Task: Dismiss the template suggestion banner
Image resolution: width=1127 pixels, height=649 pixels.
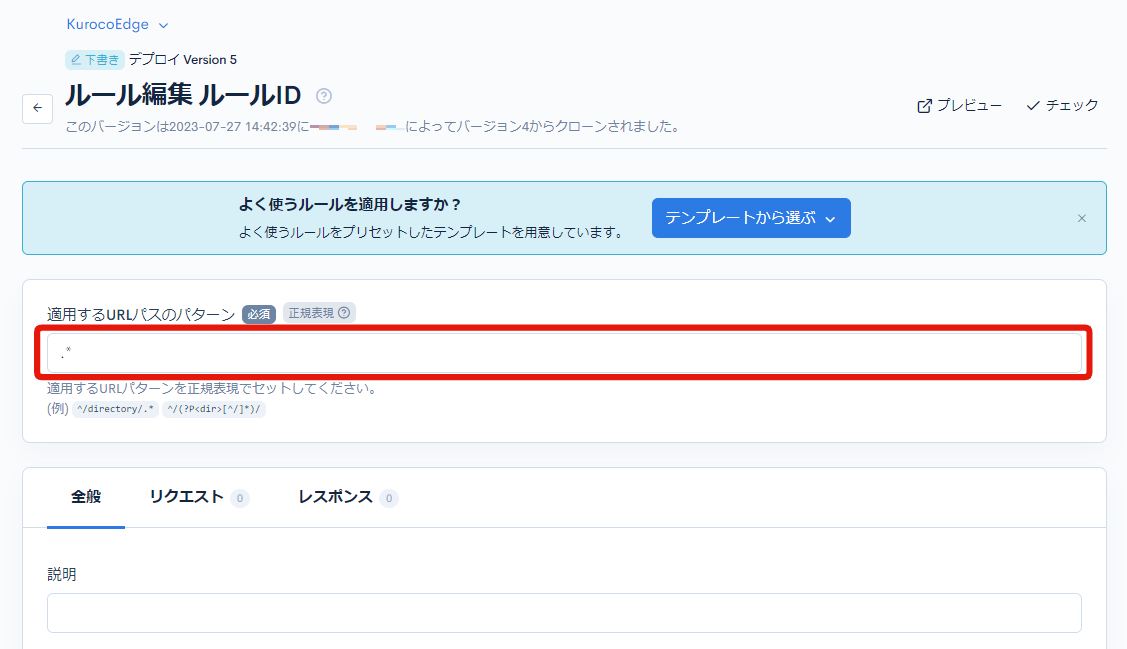Action: tap(1082, 218)
